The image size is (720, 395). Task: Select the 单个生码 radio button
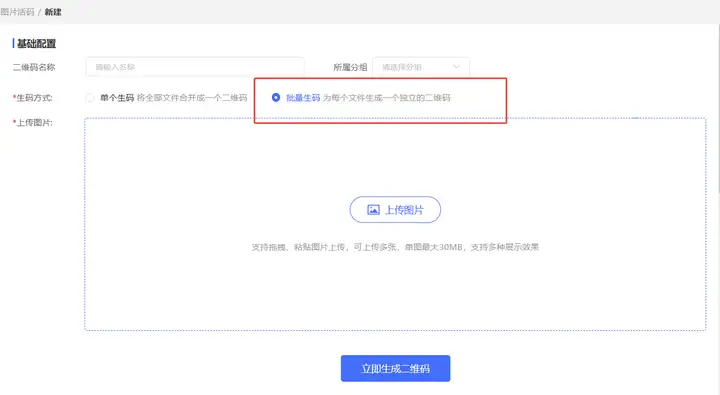click(x=90, y=97)
